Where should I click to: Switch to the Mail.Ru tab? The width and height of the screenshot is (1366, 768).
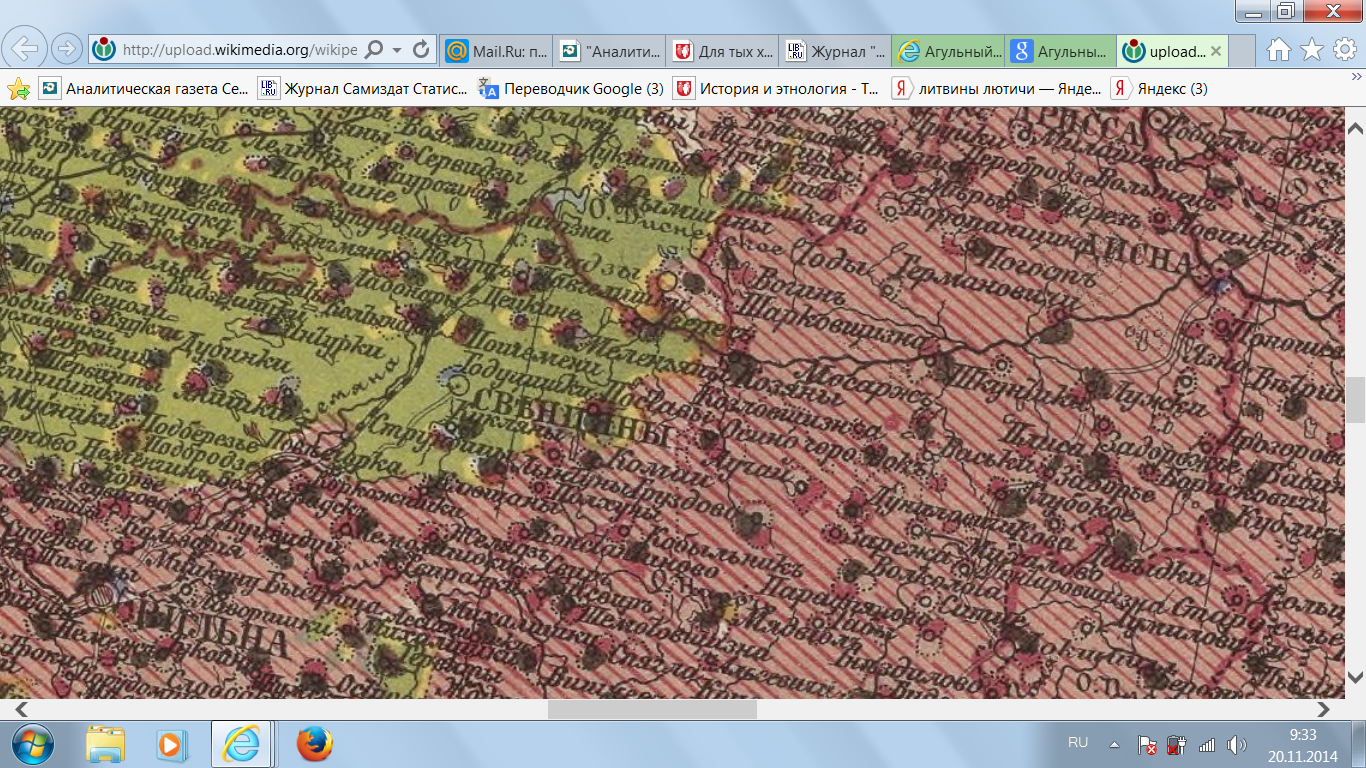click(x=496, y=50)
